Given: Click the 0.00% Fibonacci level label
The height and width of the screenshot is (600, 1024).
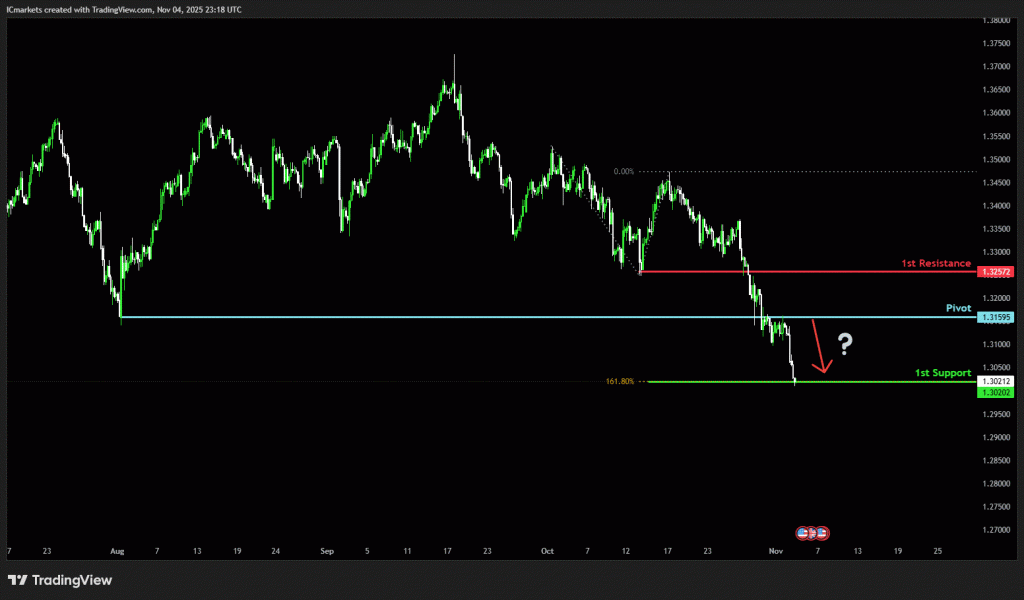Looking at the screenshot, I should [624, 171].
